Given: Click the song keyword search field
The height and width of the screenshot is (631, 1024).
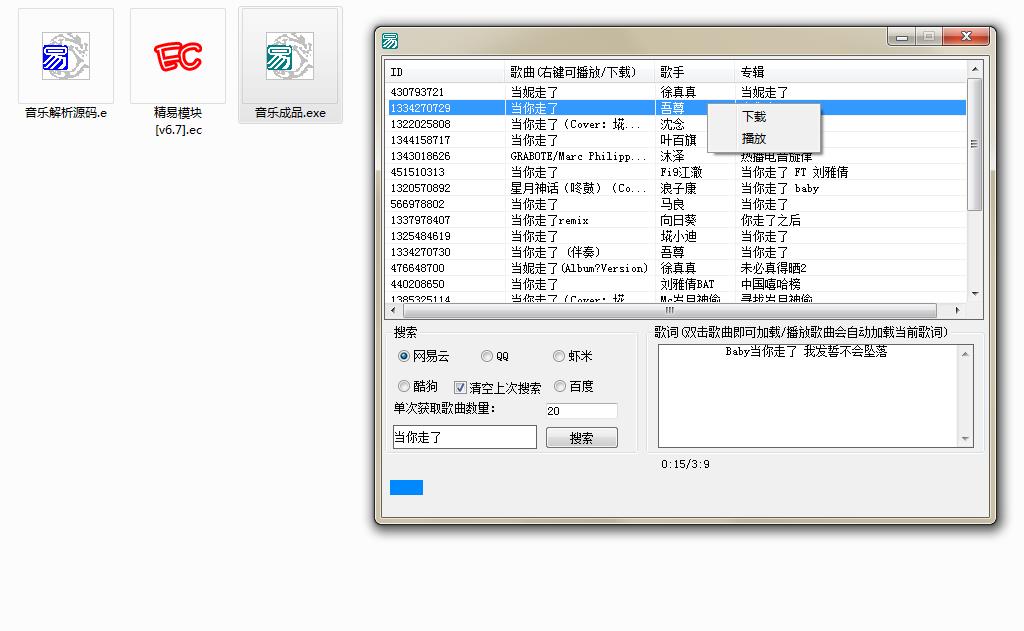Looking at the screenshot, I should point(464,437).
